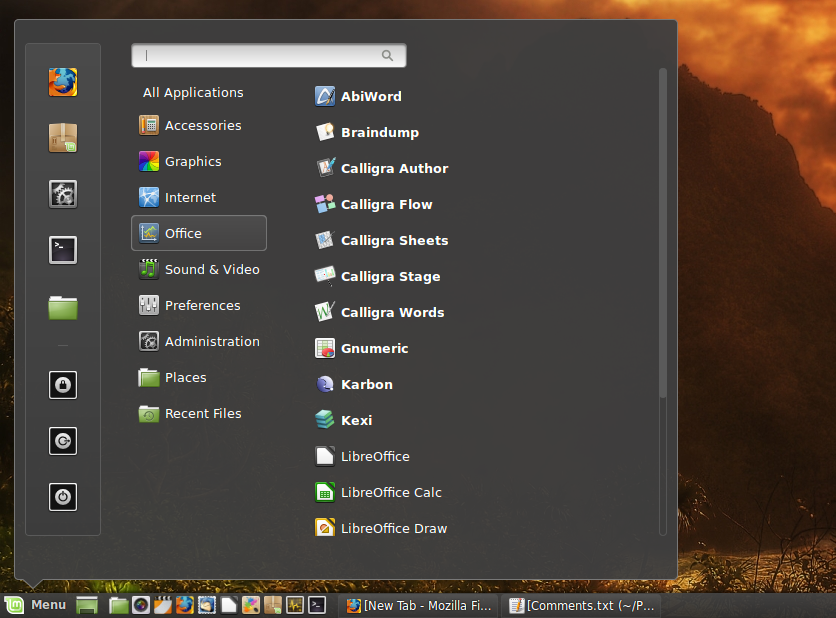Select the Office category
The height and width of the screenshot is (618, 836).
pyautogui.click(x=199, y=233)
